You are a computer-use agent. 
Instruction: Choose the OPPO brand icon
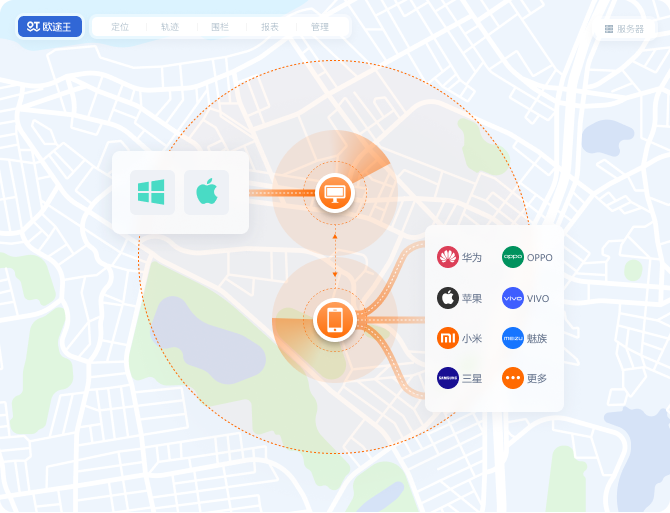click(513, 257)
